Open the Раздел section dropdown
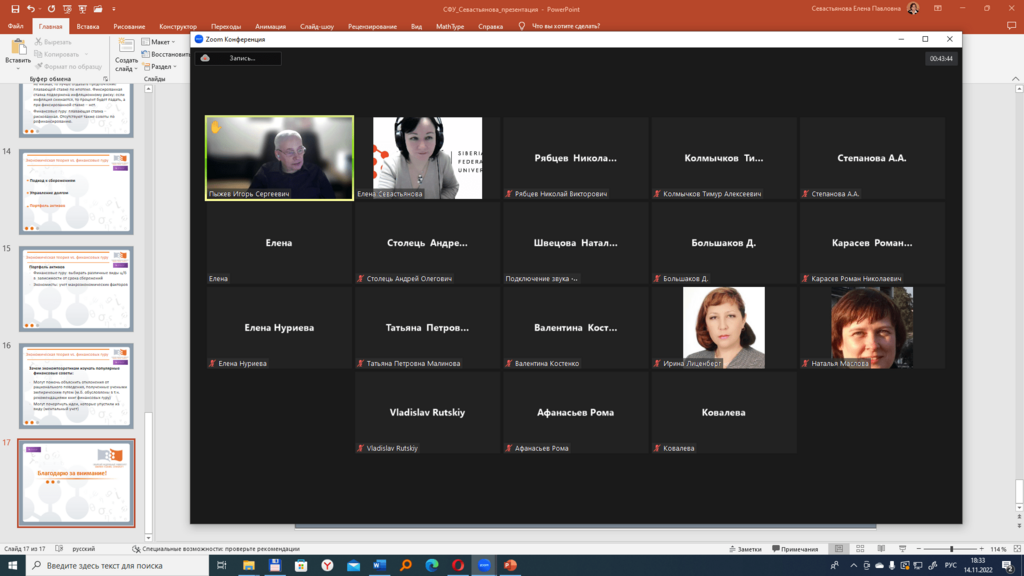Viewport: 1024px width, 576px height. (x=159, y=67)
